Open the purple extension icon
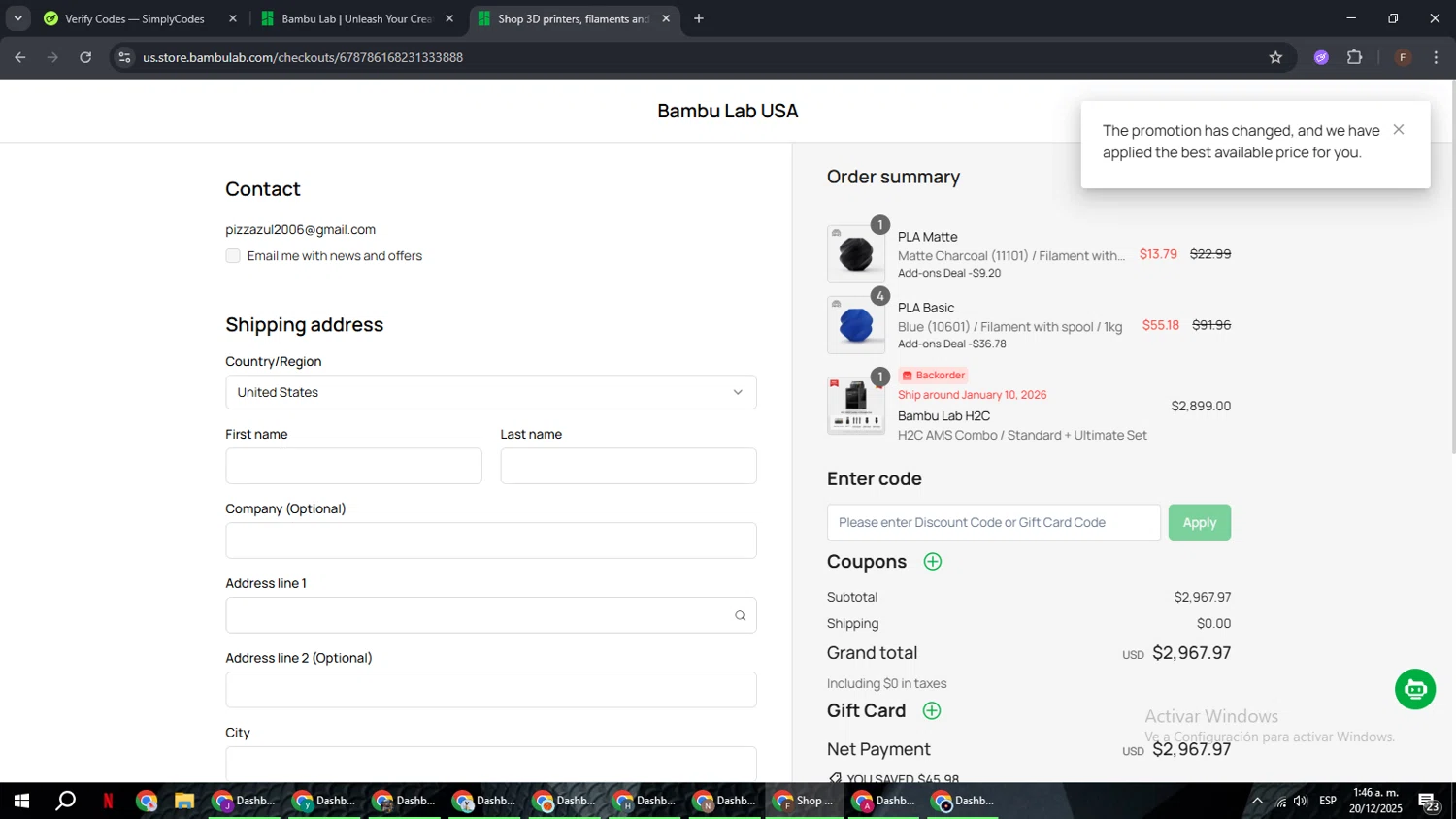 1321,57
